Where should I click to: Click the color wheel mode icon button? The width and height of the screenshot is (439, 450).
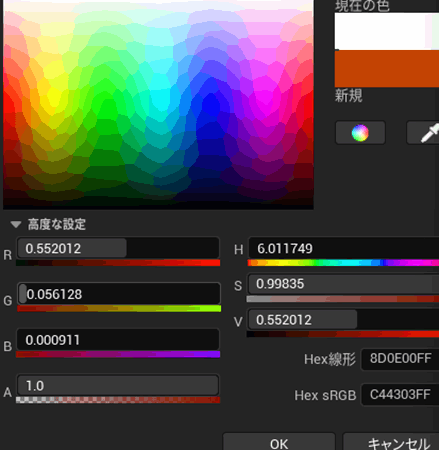360,133
